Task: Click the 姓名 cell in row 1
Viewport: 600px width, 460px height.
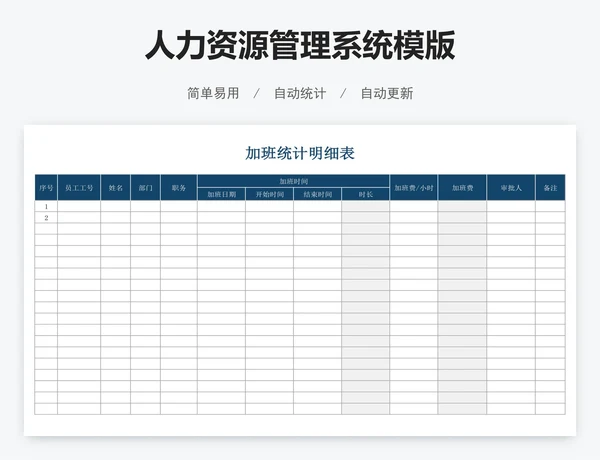Action: (116, 206)
